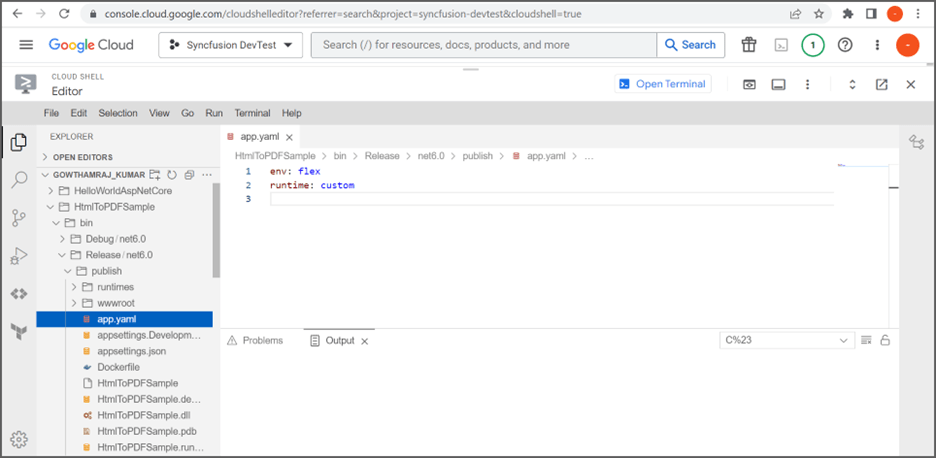Switch to the Problems tab
The height and width of the screenshot is (458, 936).
255,340
